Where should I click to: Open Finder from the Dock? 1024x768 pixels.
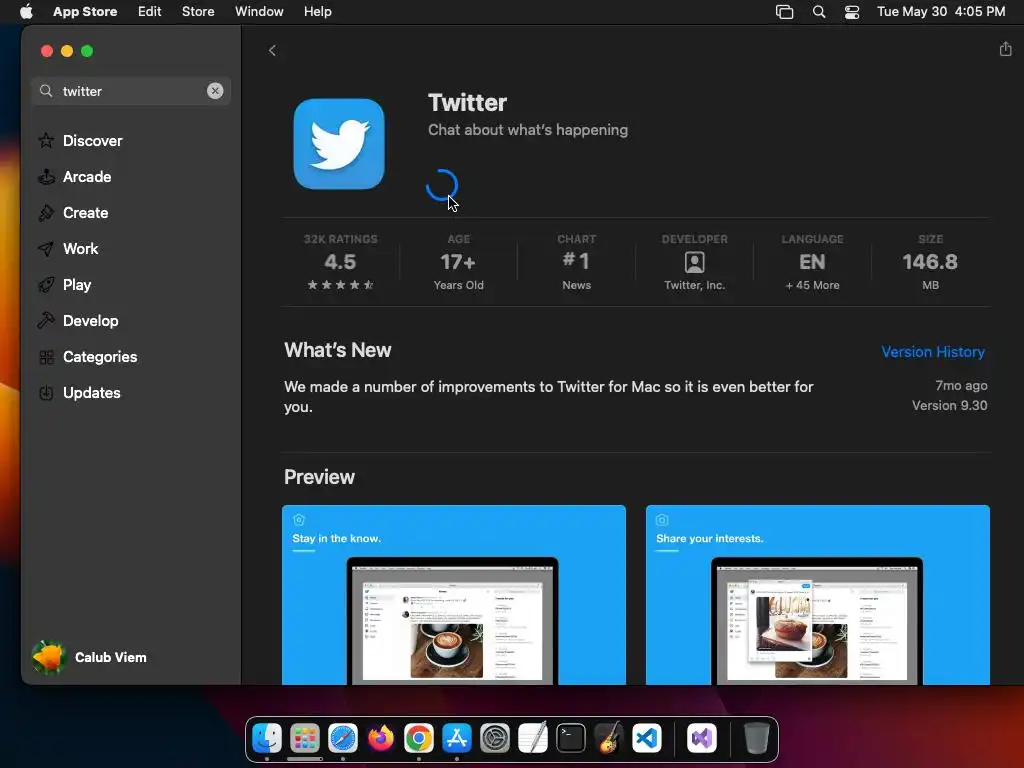coord(267,739)
